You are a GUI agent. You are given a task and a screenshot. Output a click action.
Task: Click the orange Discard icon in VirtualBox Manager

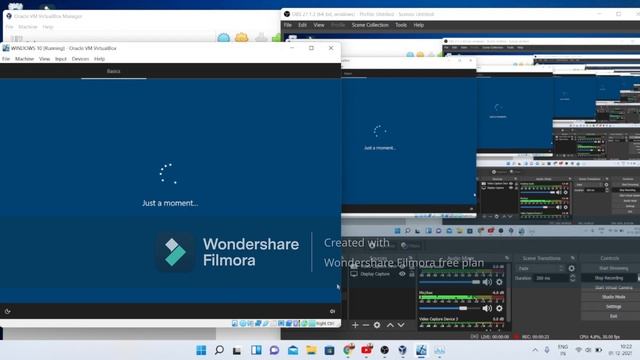coord(242,38)
